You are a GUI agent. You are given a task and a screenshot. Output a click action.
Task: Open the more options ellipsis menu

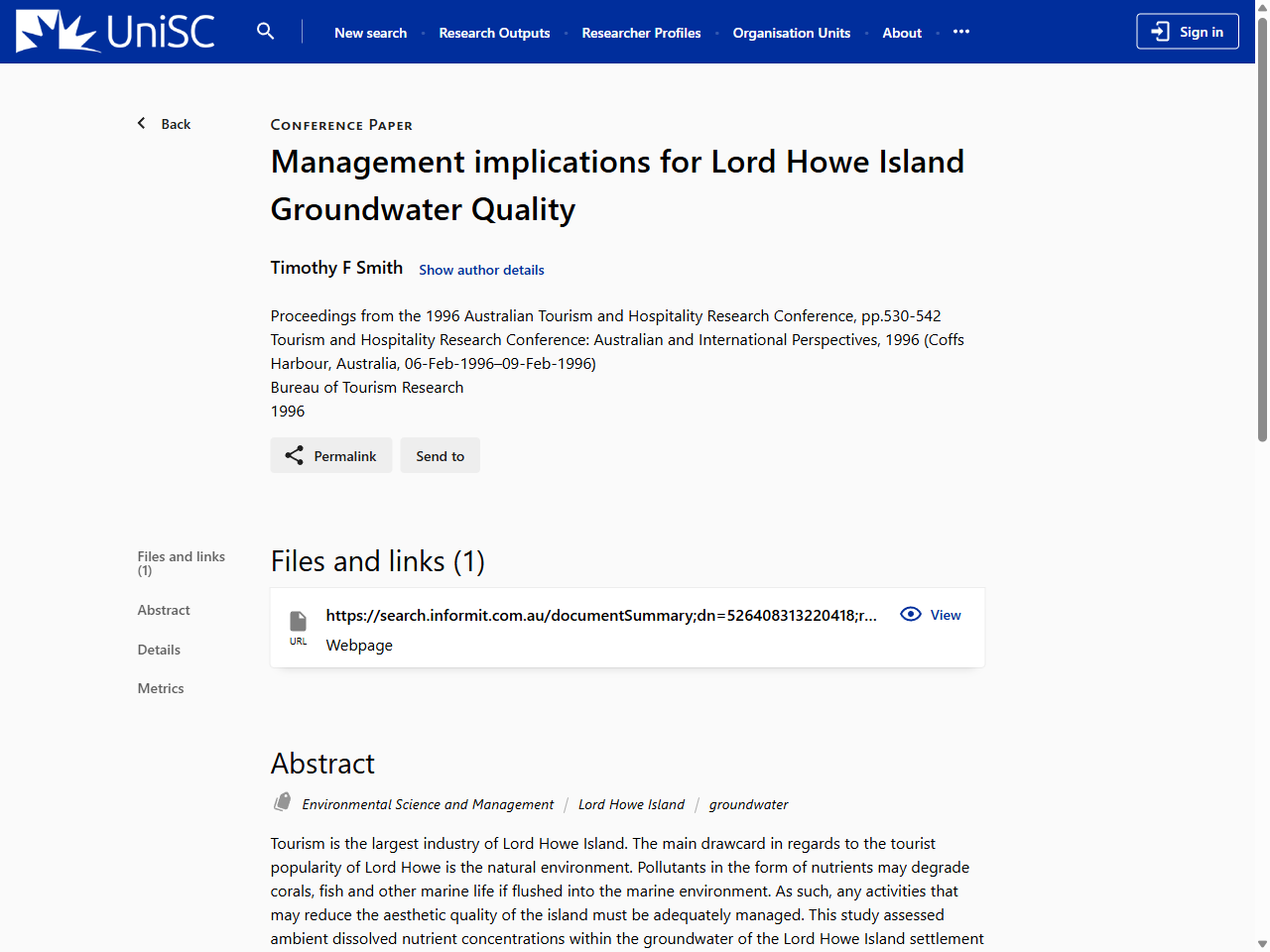(x=961, y=32)
